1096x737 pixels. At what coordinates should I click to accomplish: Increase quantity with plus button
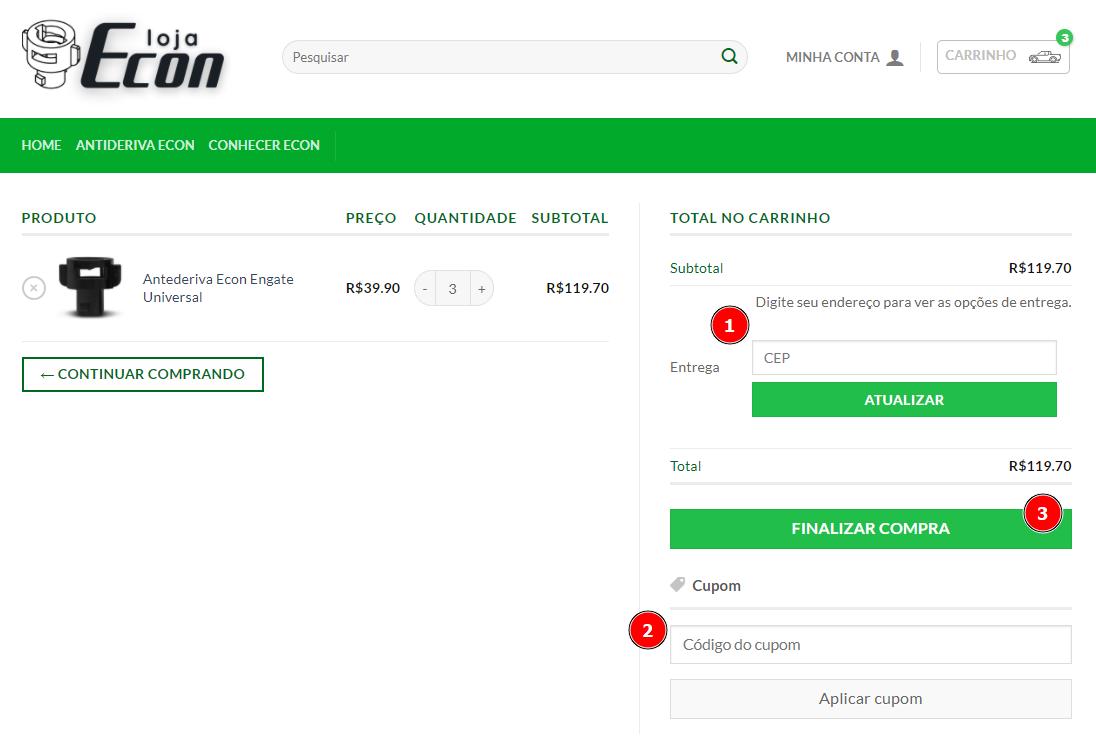[481, 289]
